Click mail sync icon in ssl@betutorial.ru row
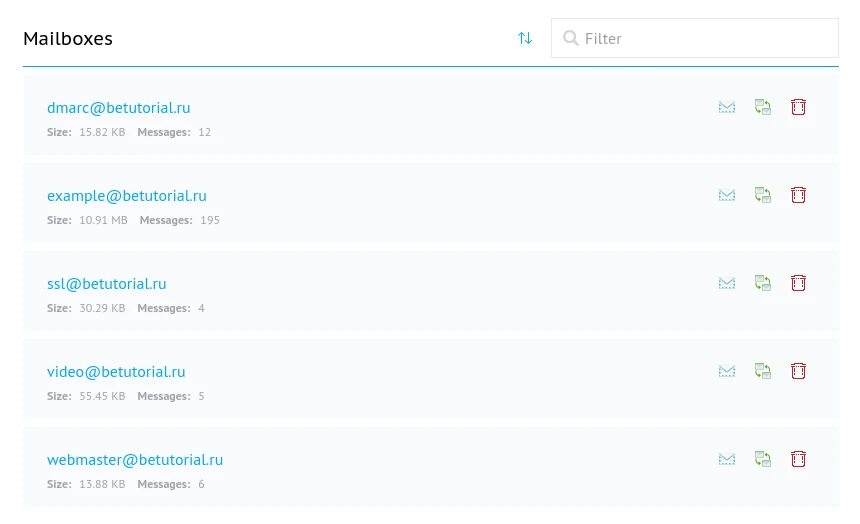The height and width of the screenshot is (524, 860). pos(763,283)
